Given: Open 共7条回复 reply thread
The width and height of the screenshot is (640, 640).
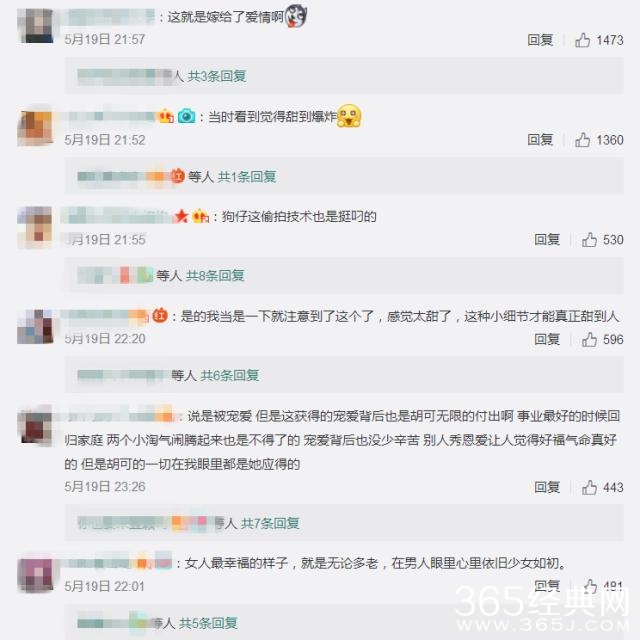Looking at the screenshot, I should point(270,523).
